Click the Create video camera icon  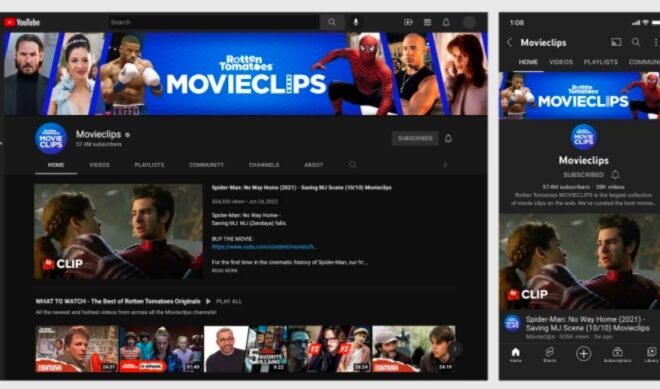pyautogui.click(x=408, y=22)
